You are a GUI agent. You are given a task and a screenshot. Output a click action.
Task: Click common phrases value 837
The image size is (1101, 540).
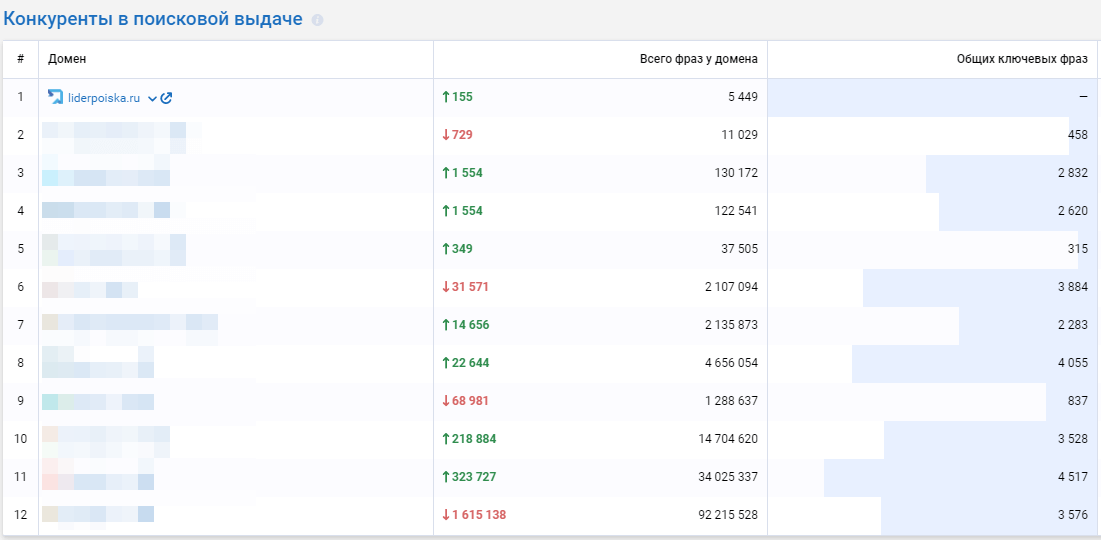click(1078, 400)
